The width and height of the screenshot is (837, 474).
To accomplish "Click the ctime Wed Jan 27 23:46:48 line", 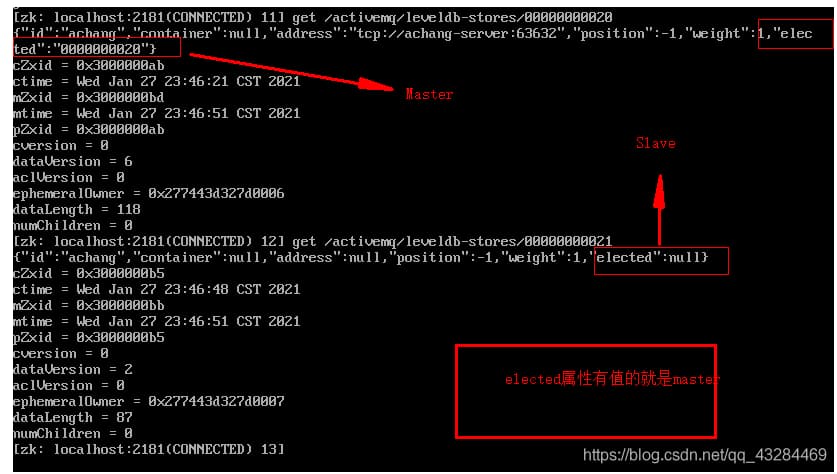I will (157, 289).
